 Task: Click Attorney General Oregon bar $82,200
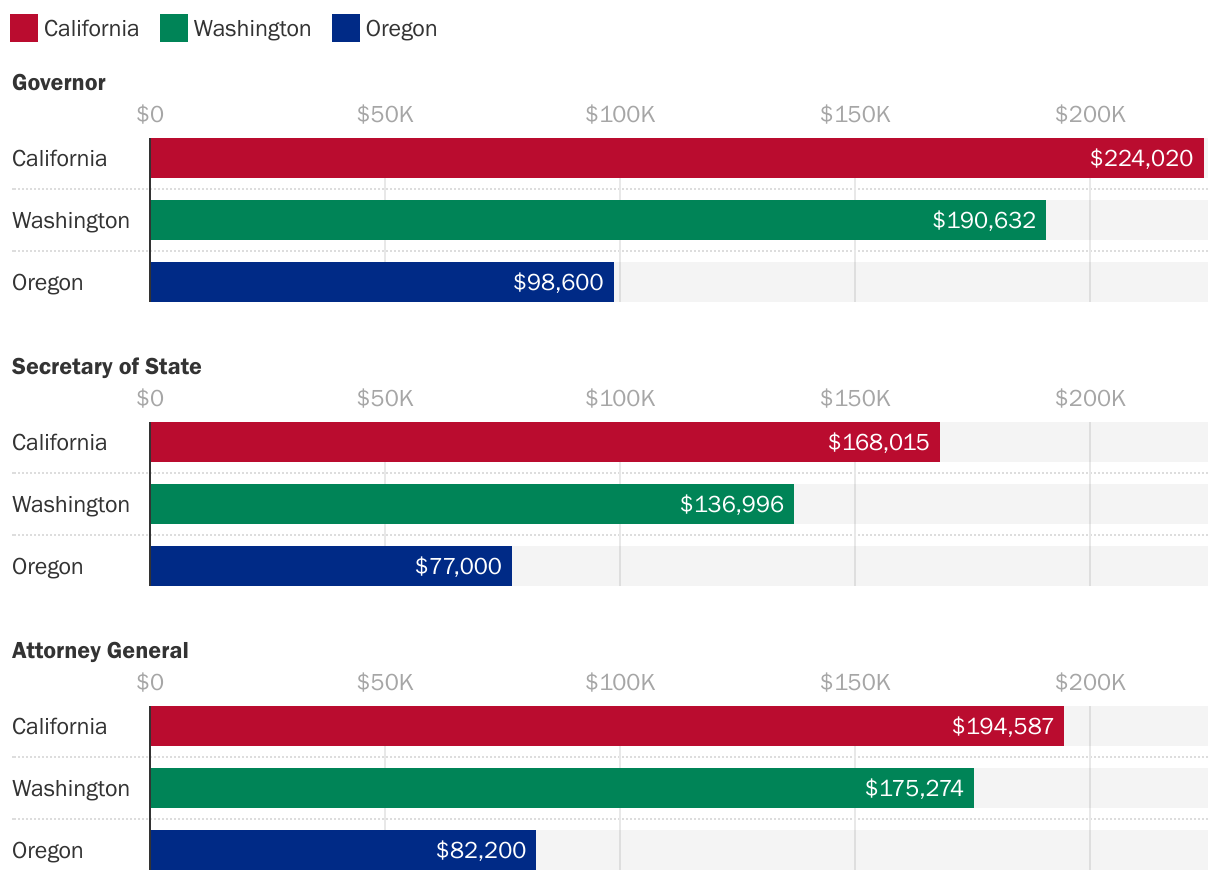click(x=343, y=850)
